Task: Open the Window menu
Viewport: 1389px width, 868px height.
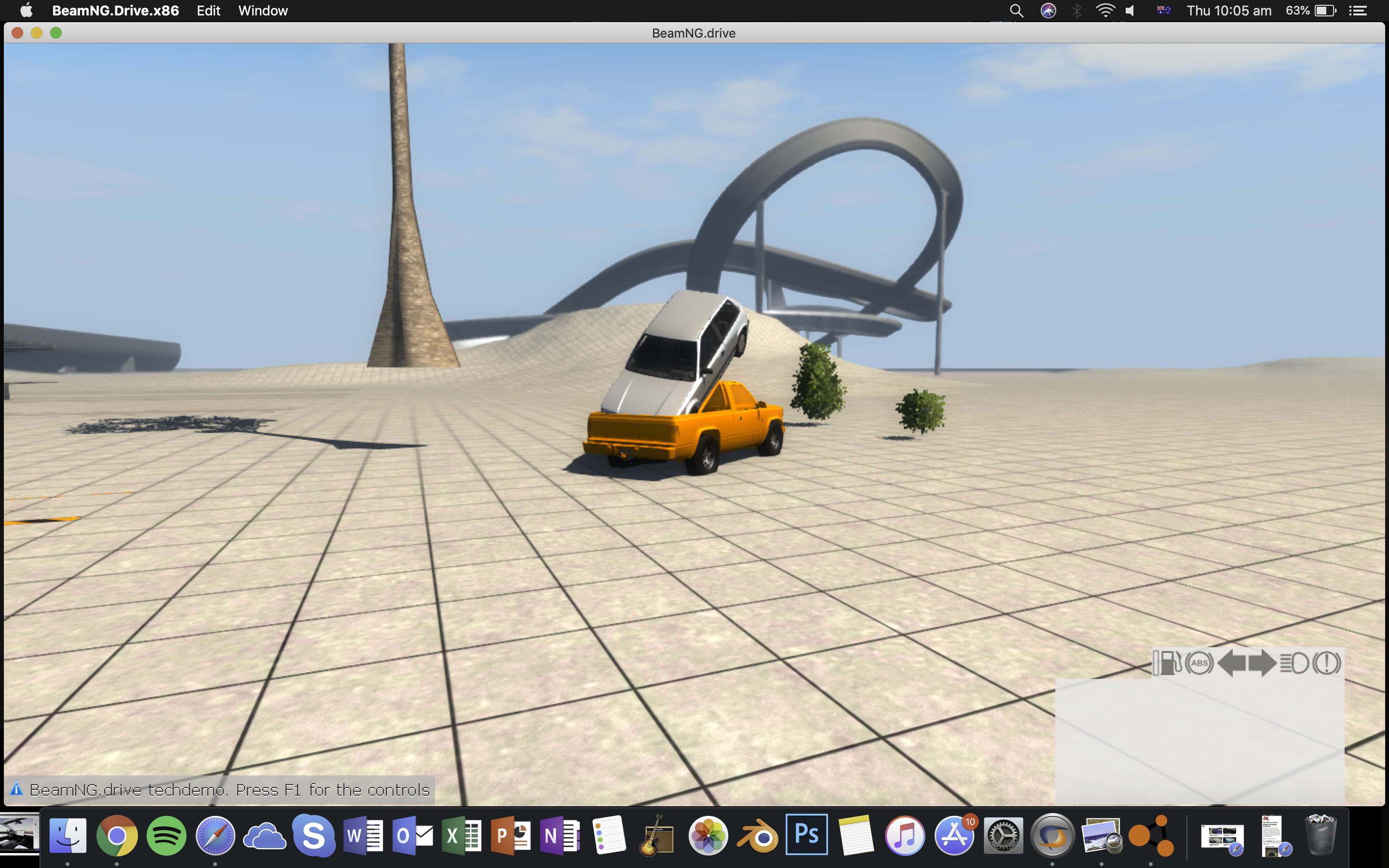Action: tap(263, 10)
